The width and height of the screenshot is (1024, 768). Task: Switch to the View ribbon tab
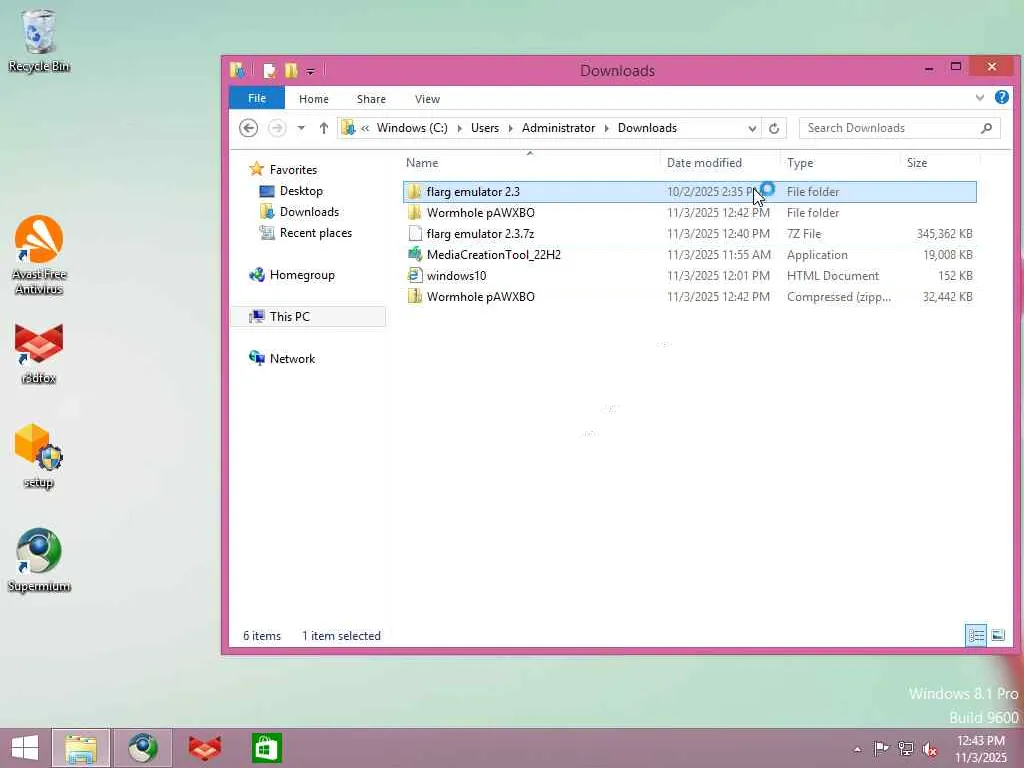[x=427, y=99]
